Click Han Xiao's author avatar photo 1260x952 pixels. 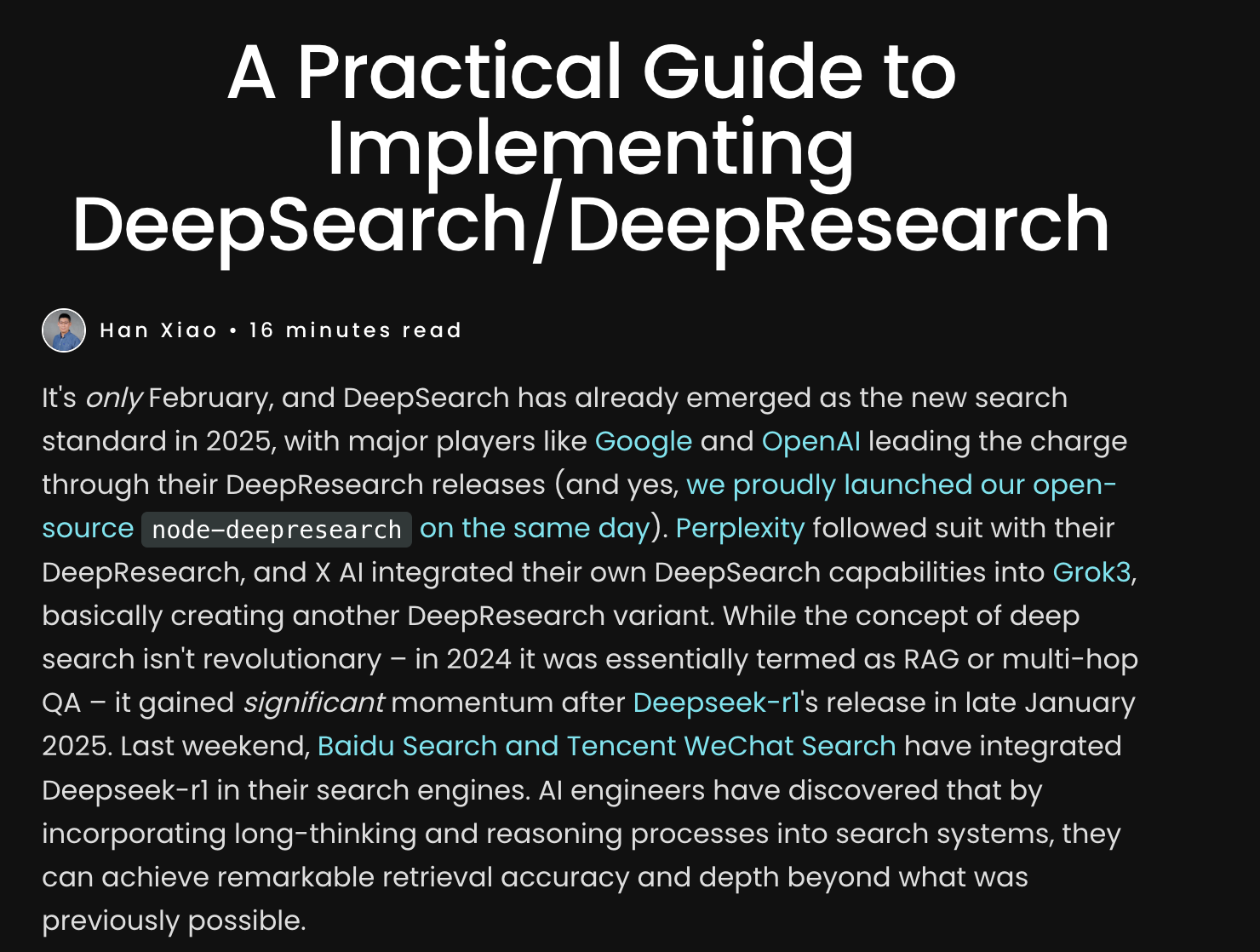[x=64, y=330]
